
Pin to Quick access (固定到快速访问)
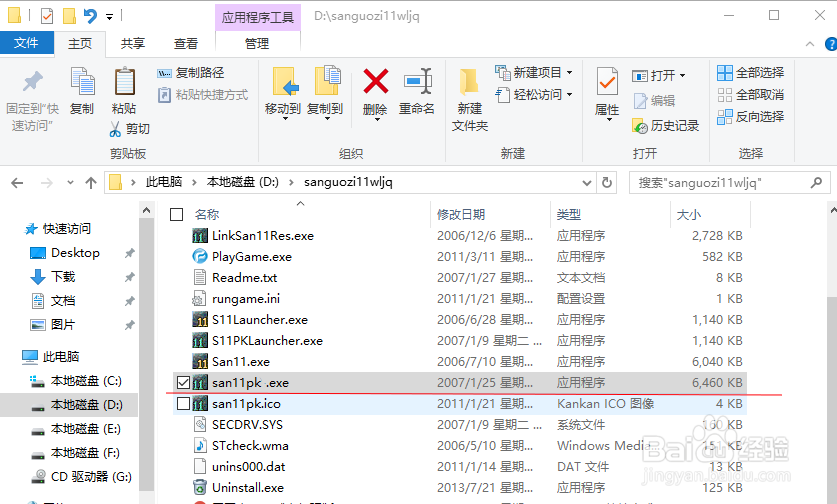tap(33, 100)
